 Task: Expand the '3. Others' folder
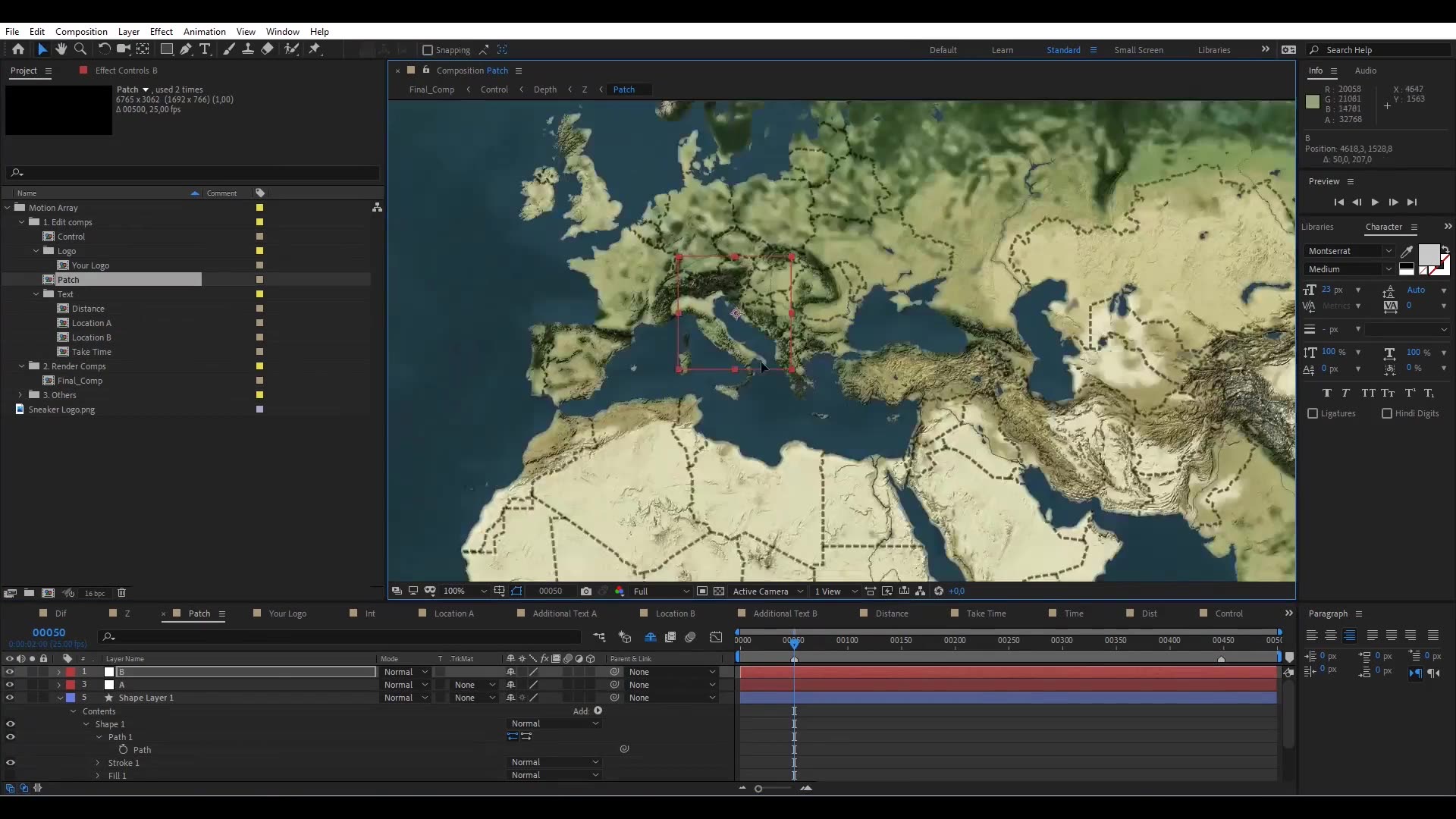20,395
